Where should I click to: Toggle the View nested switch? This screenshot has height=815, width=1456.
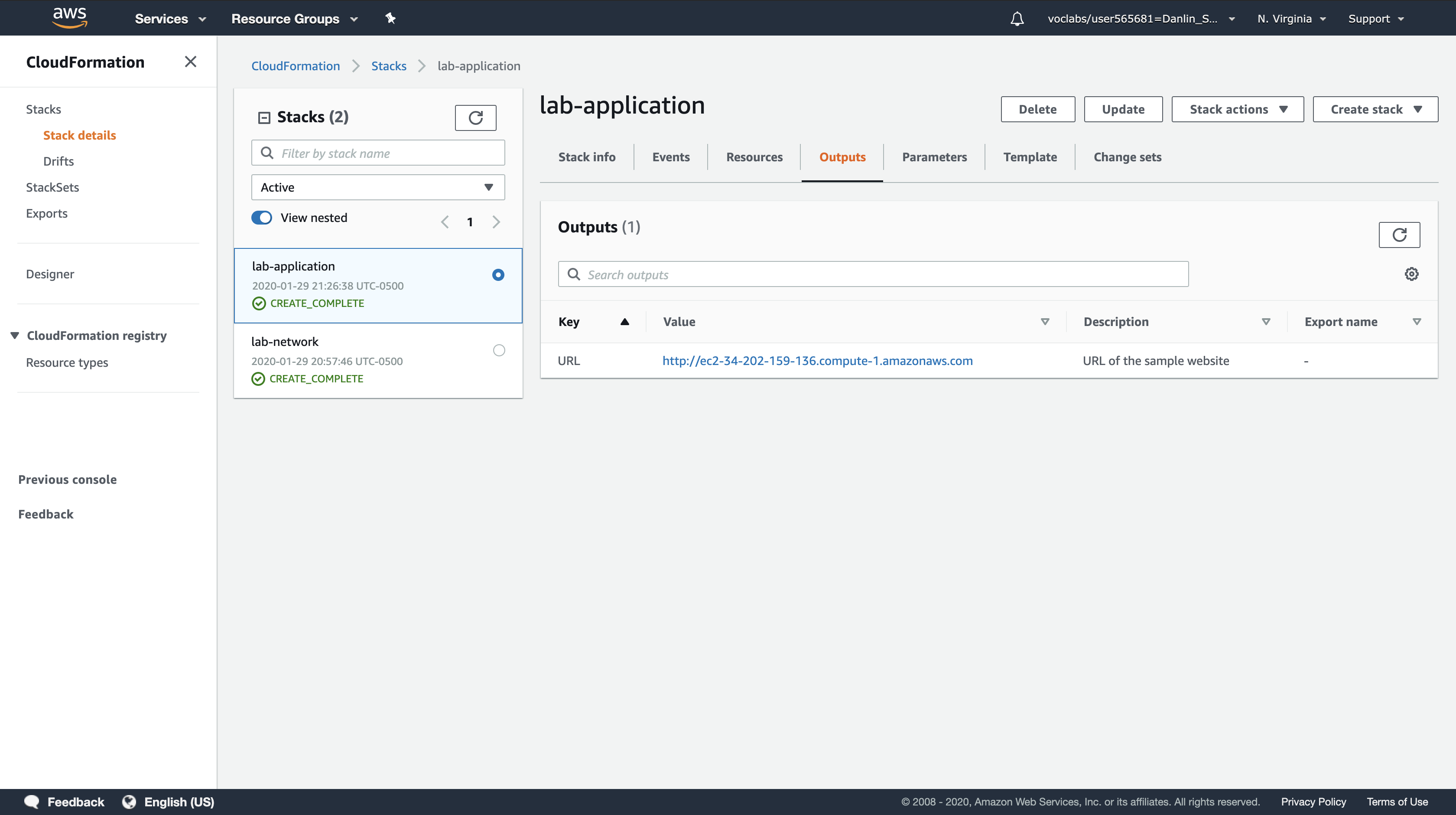(262, 218)
